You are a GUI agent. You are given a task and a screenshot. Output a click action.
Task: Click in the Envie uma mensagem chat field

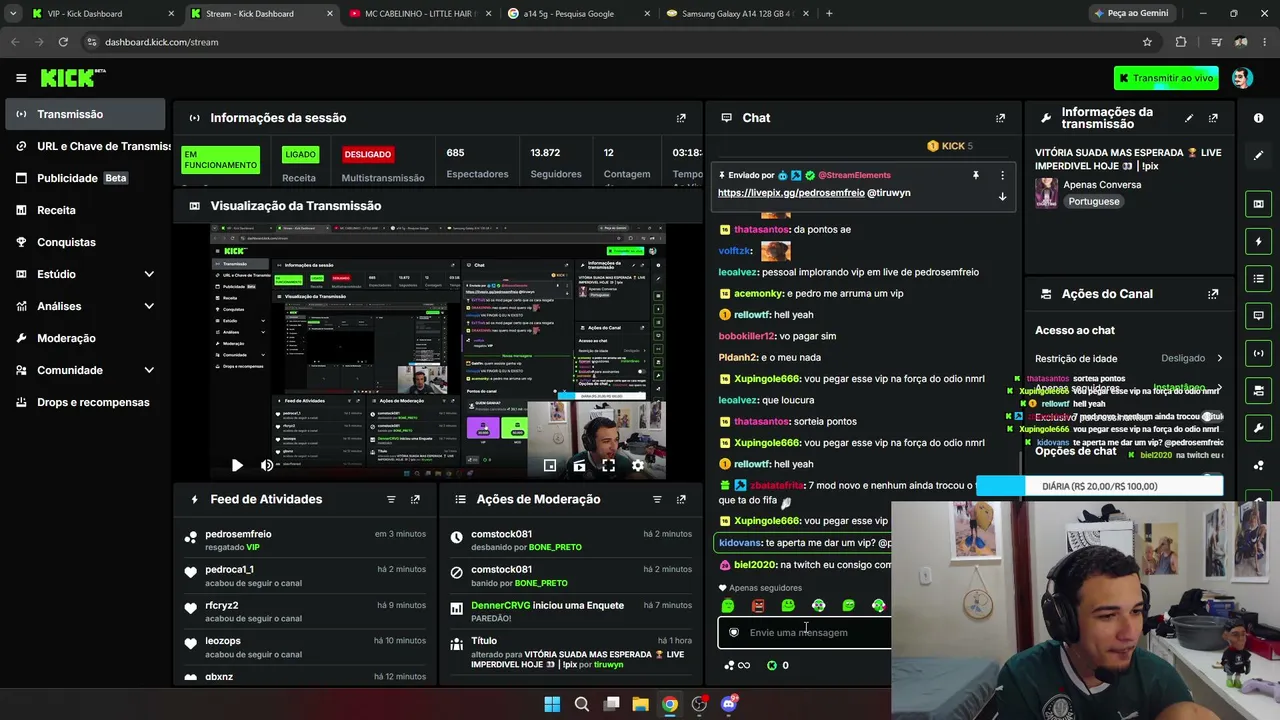pyautogui.click(x=805, y=632)
